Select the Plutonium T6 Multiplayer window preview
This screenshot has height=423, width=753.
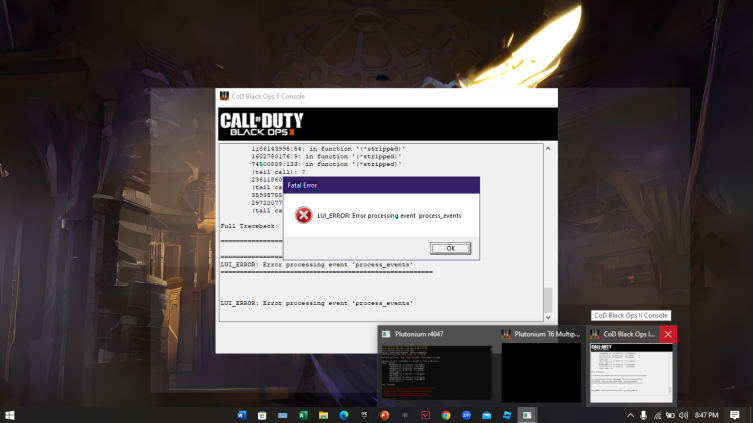541,373
